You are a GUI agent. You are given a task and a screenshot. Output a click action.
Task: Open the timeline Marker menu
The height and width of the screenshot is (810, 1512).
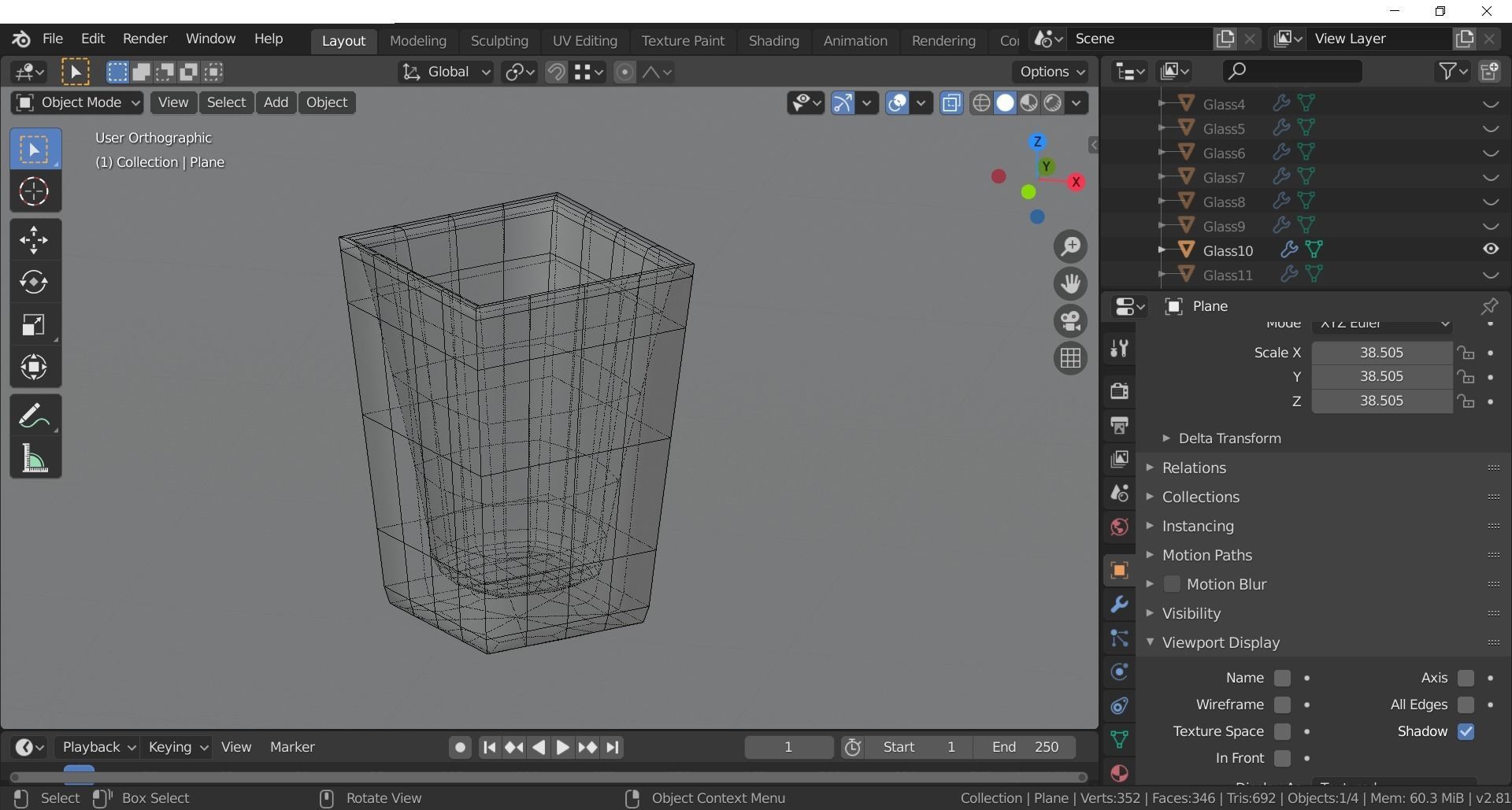(292, 747)
